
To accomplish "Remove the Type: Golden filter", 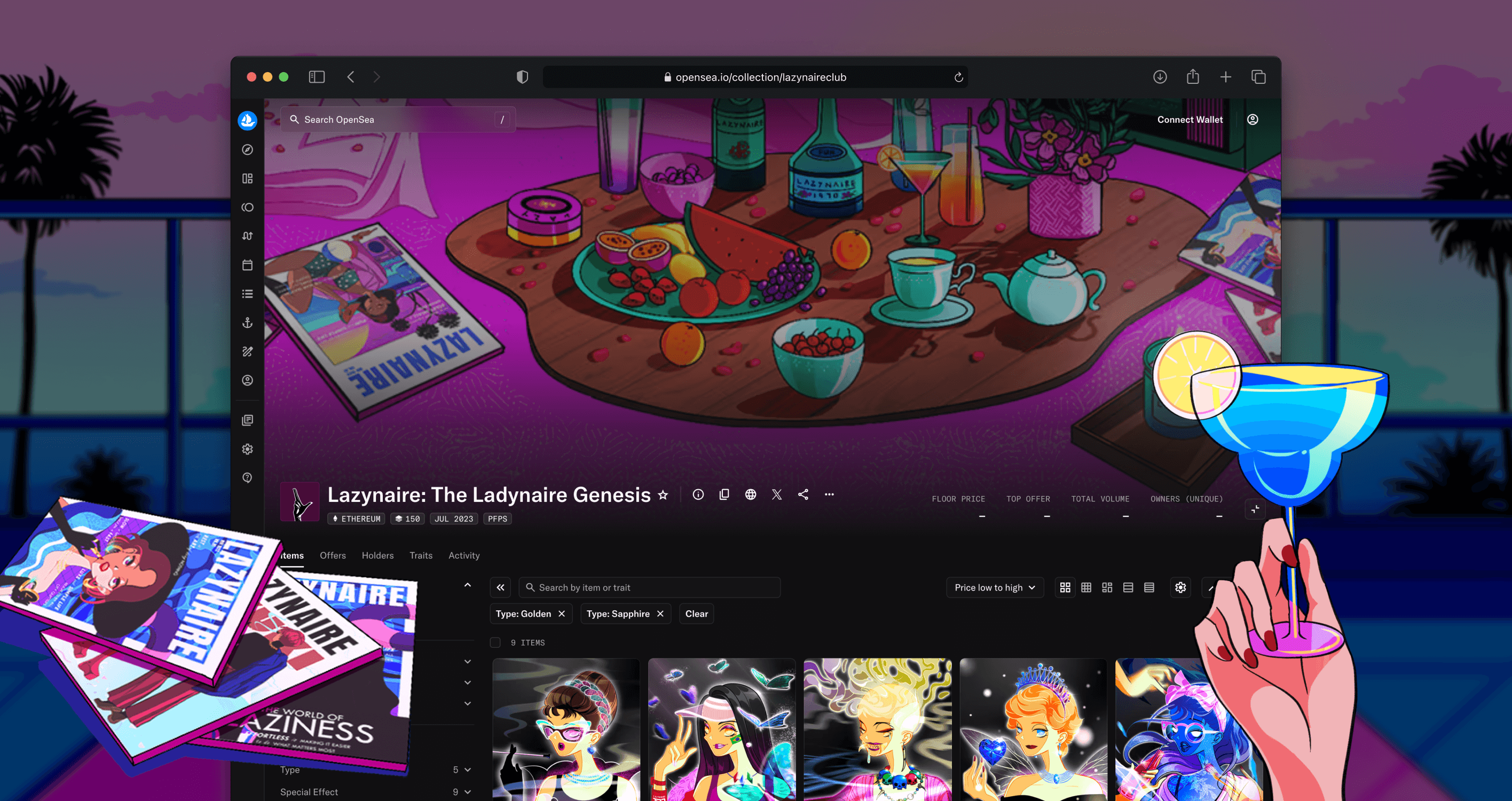I will point(562,614).
